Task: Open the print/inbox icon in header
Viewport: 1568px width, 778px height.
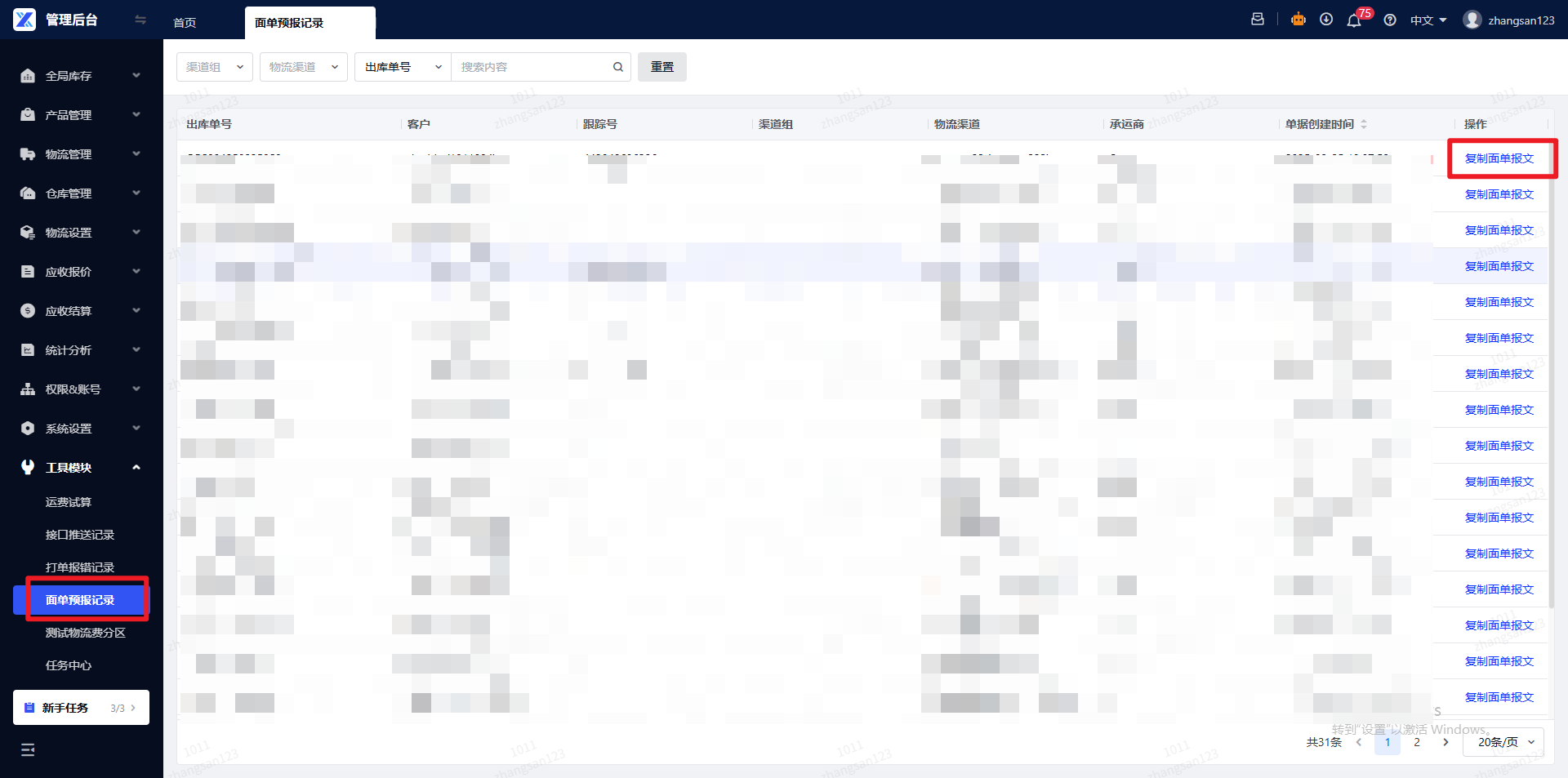Action: click(x=1258, y=20)
